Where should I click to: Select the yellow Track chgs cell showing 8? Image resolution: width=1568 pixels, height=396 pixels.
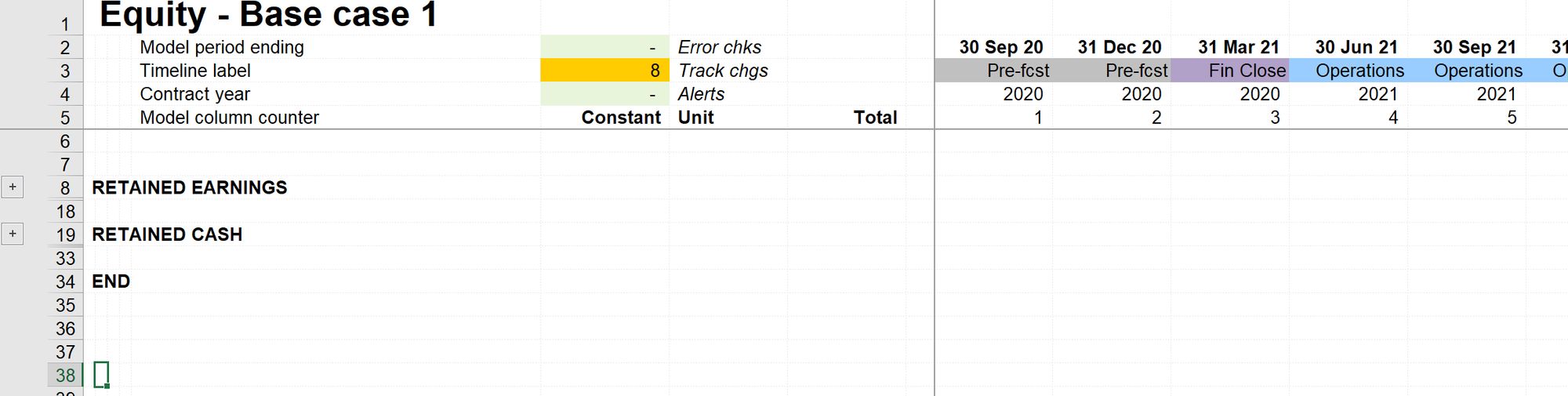(x=604, y=71)
